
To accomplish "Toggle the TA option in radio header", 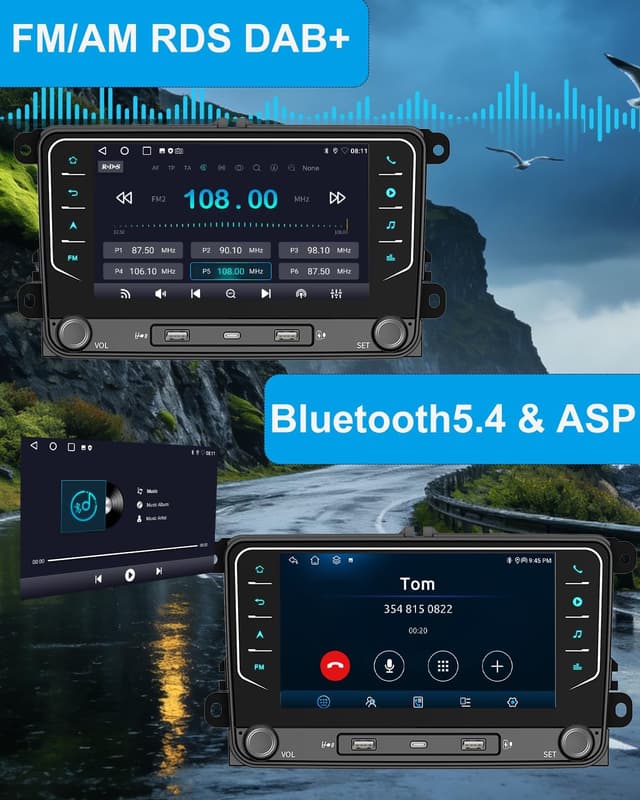I will tap(187, 168).
